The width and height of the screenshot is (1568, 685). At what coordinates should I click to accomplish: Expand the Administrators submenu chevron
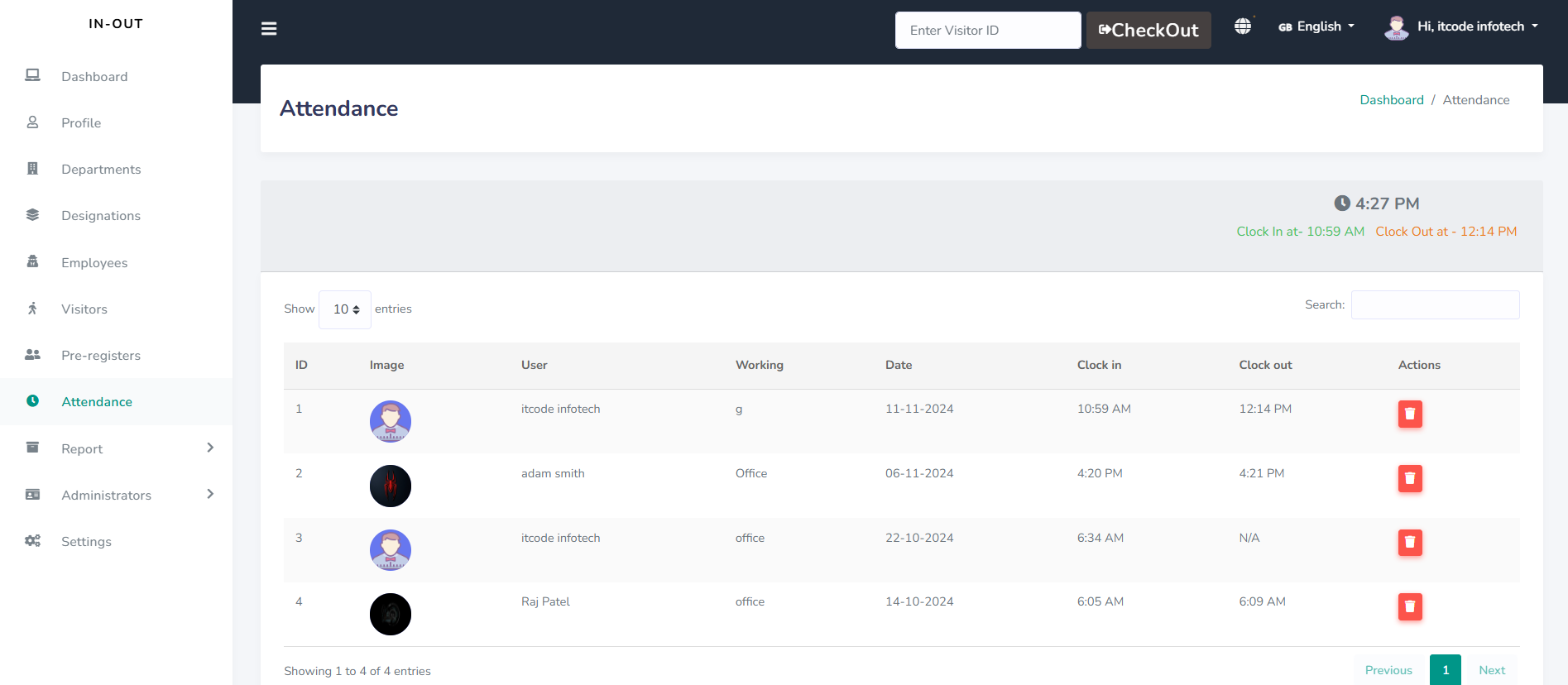[210, 494]
